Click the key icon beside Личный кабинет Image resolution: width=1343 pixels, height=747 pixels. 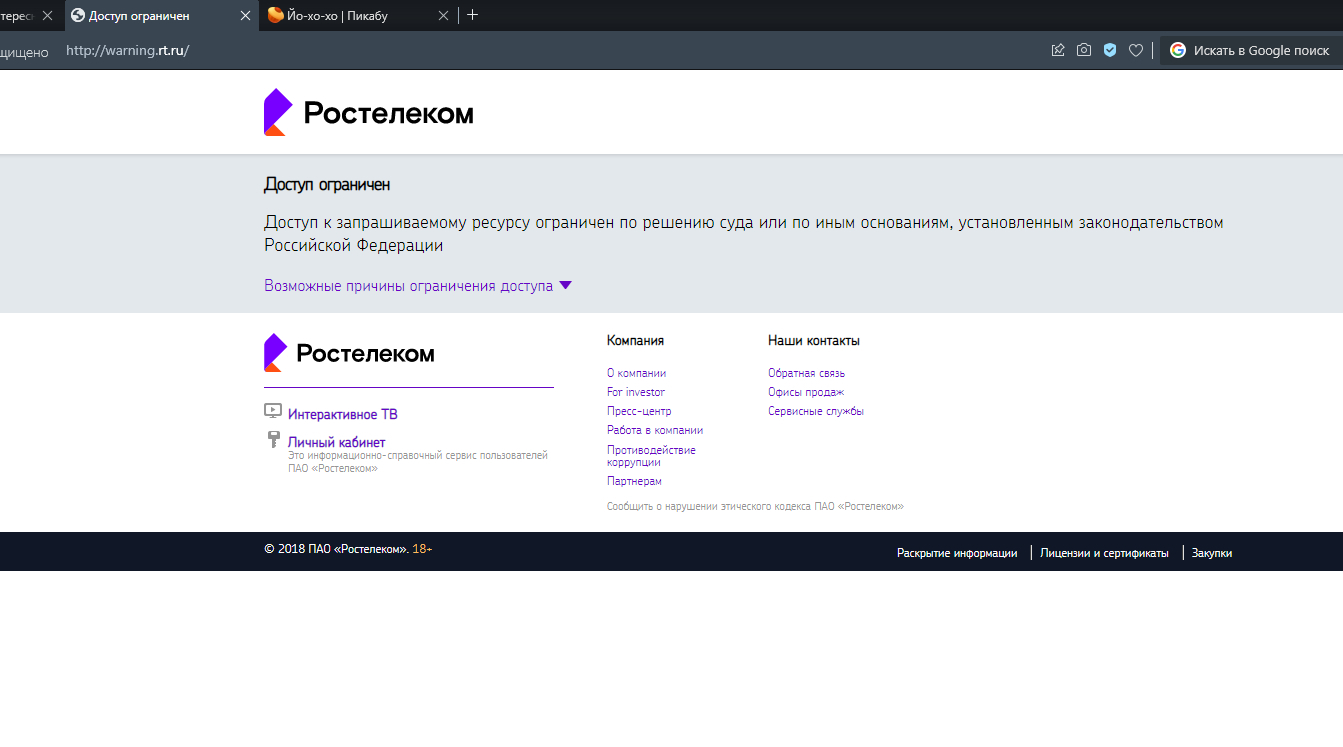[x=273, y=439]
